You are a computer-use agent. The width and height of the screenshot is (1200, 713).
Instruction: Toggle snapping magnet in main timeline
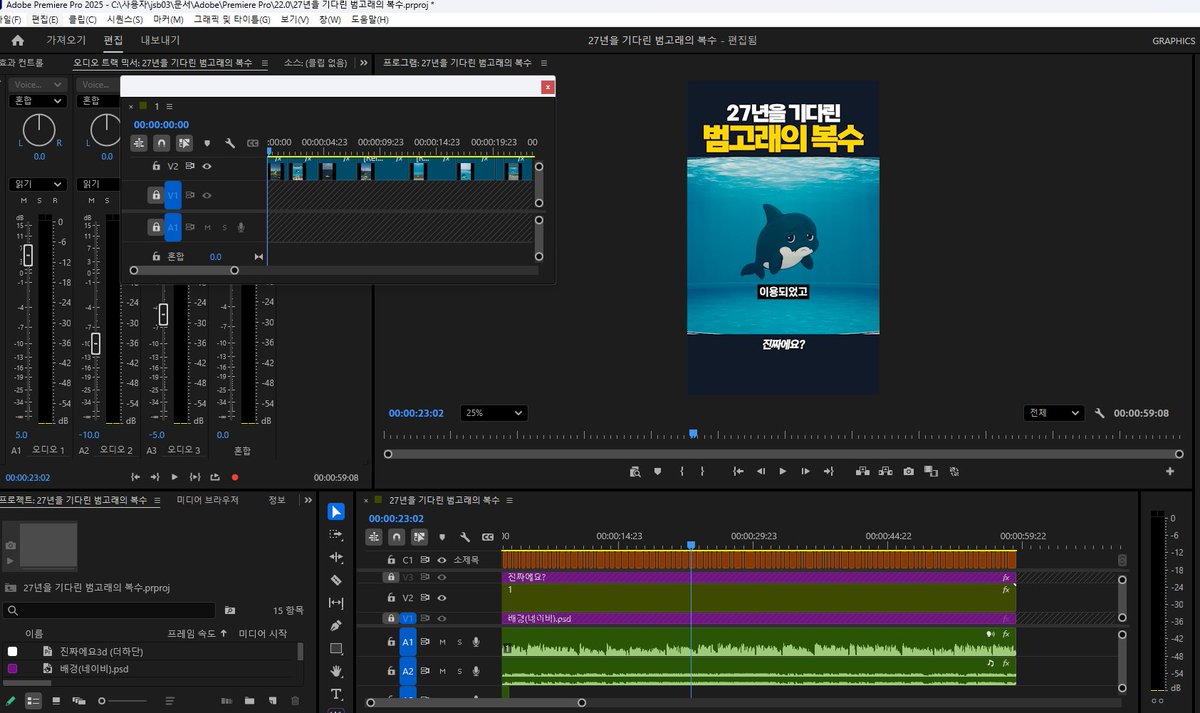click(x=396, y=537)
